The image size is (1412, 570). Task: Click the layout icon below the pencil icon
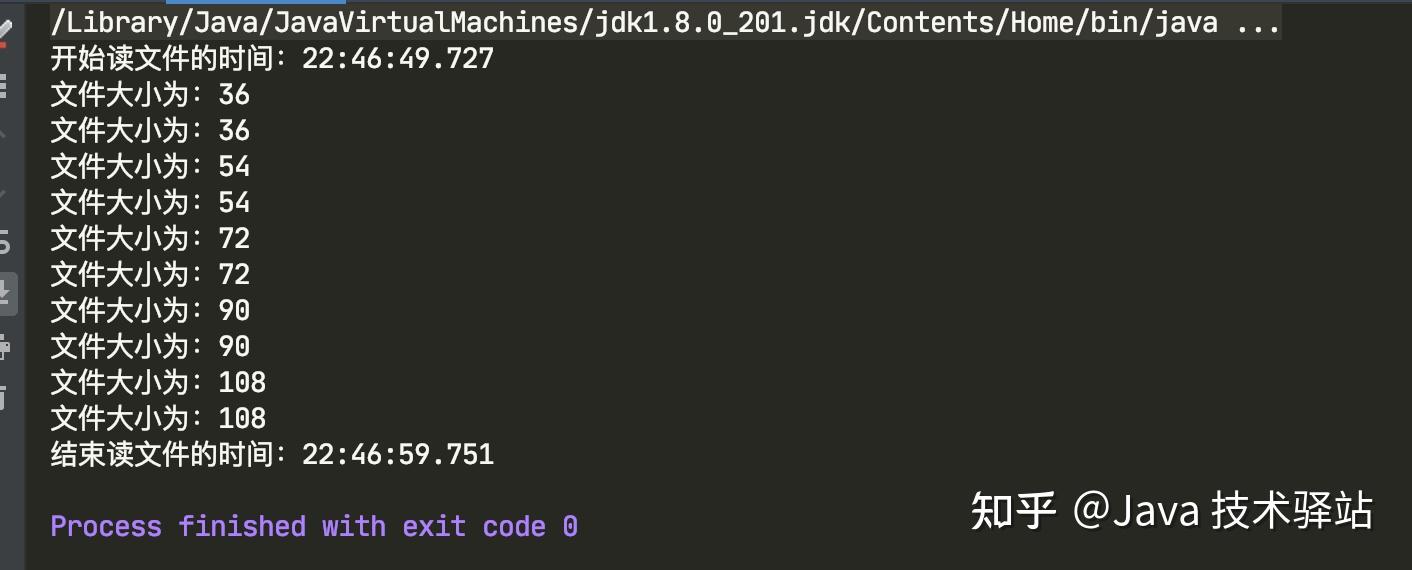[x=4, y=85]
